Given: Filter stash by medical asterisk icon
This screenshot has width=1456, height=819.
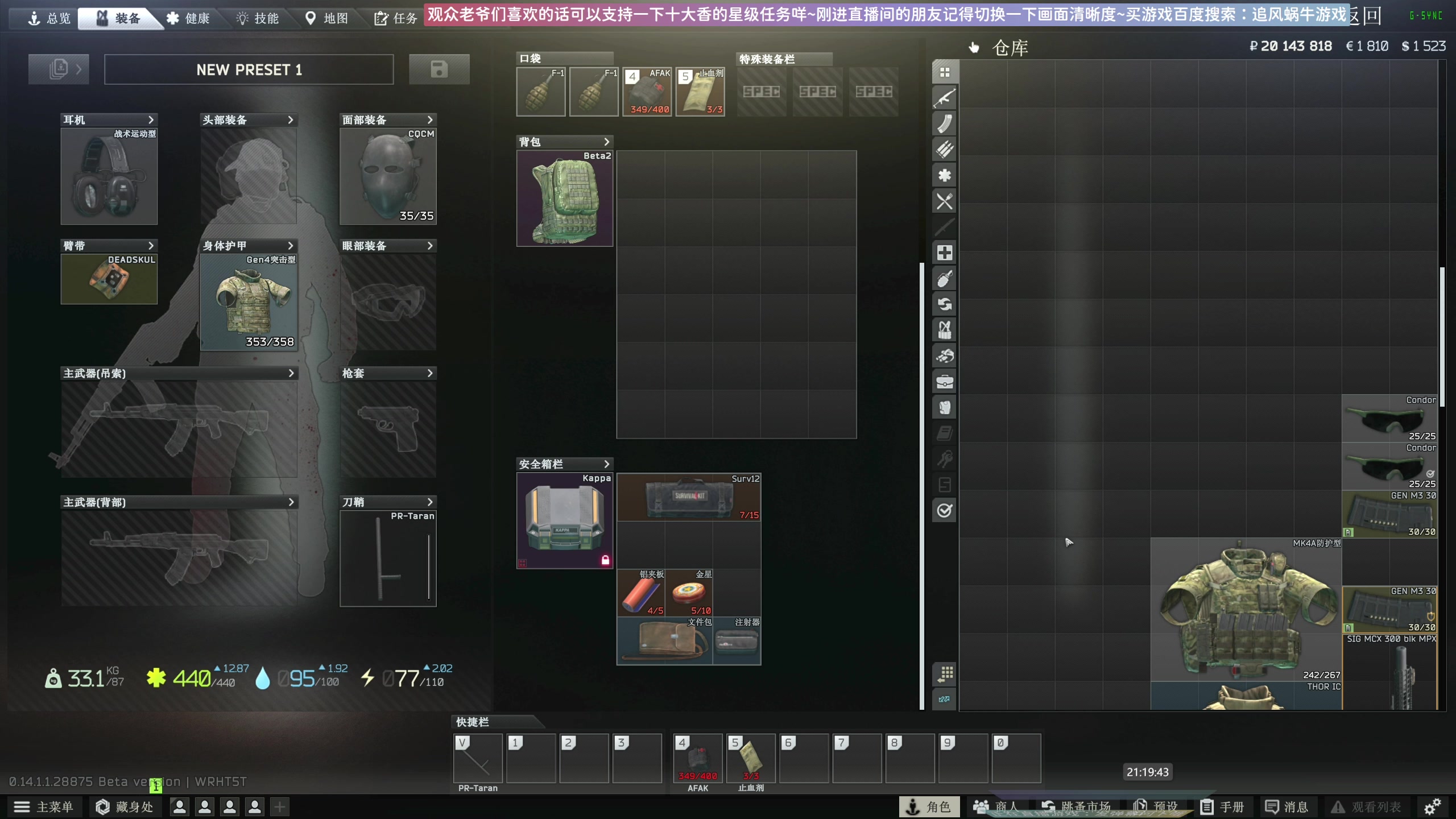Looking at the screenshot, I should [x=945, y=175].
